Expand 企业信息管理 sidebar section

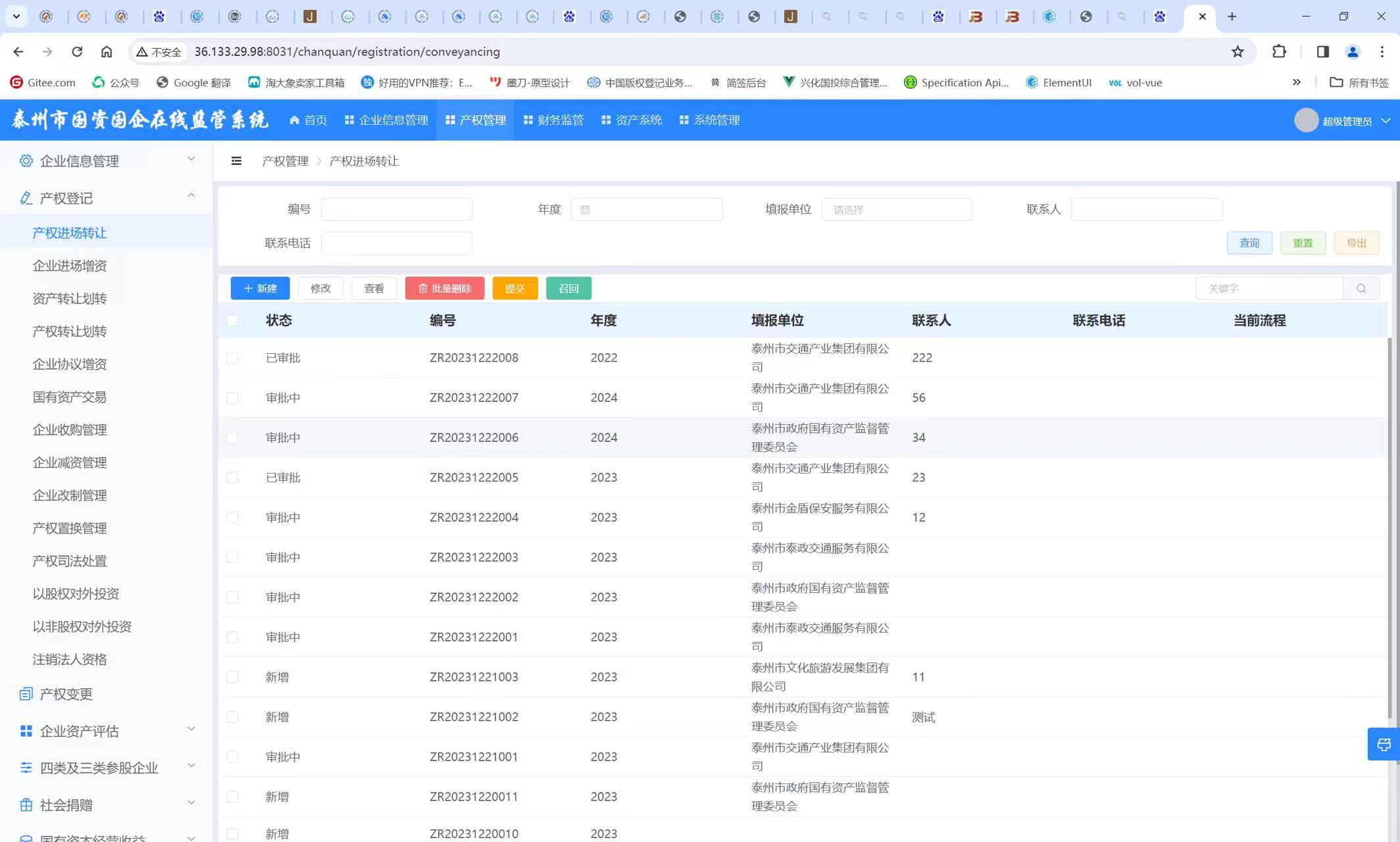(106, 161)
